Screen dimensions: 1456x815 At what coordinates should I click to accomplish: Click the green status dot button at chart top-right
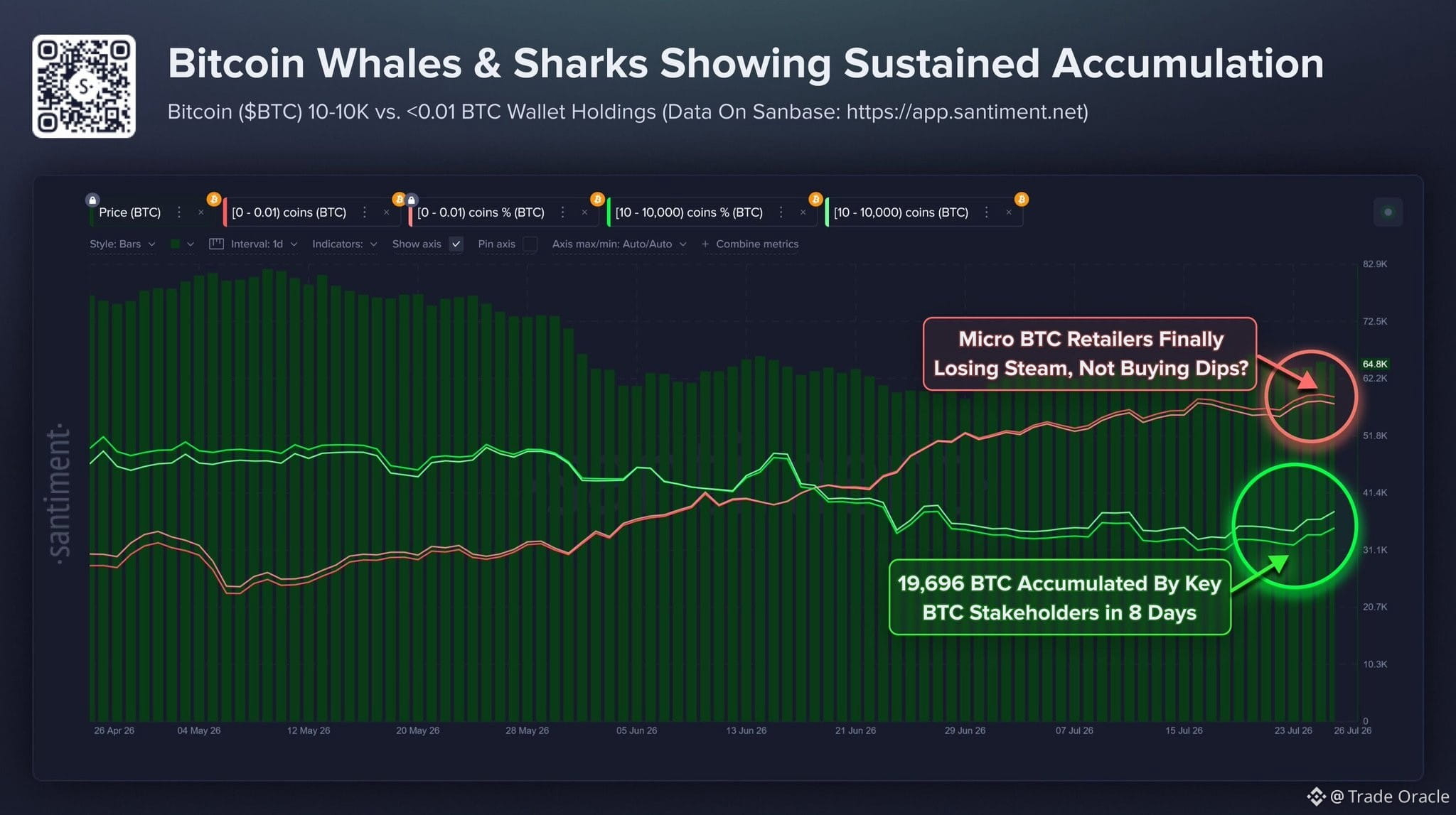1388,212
